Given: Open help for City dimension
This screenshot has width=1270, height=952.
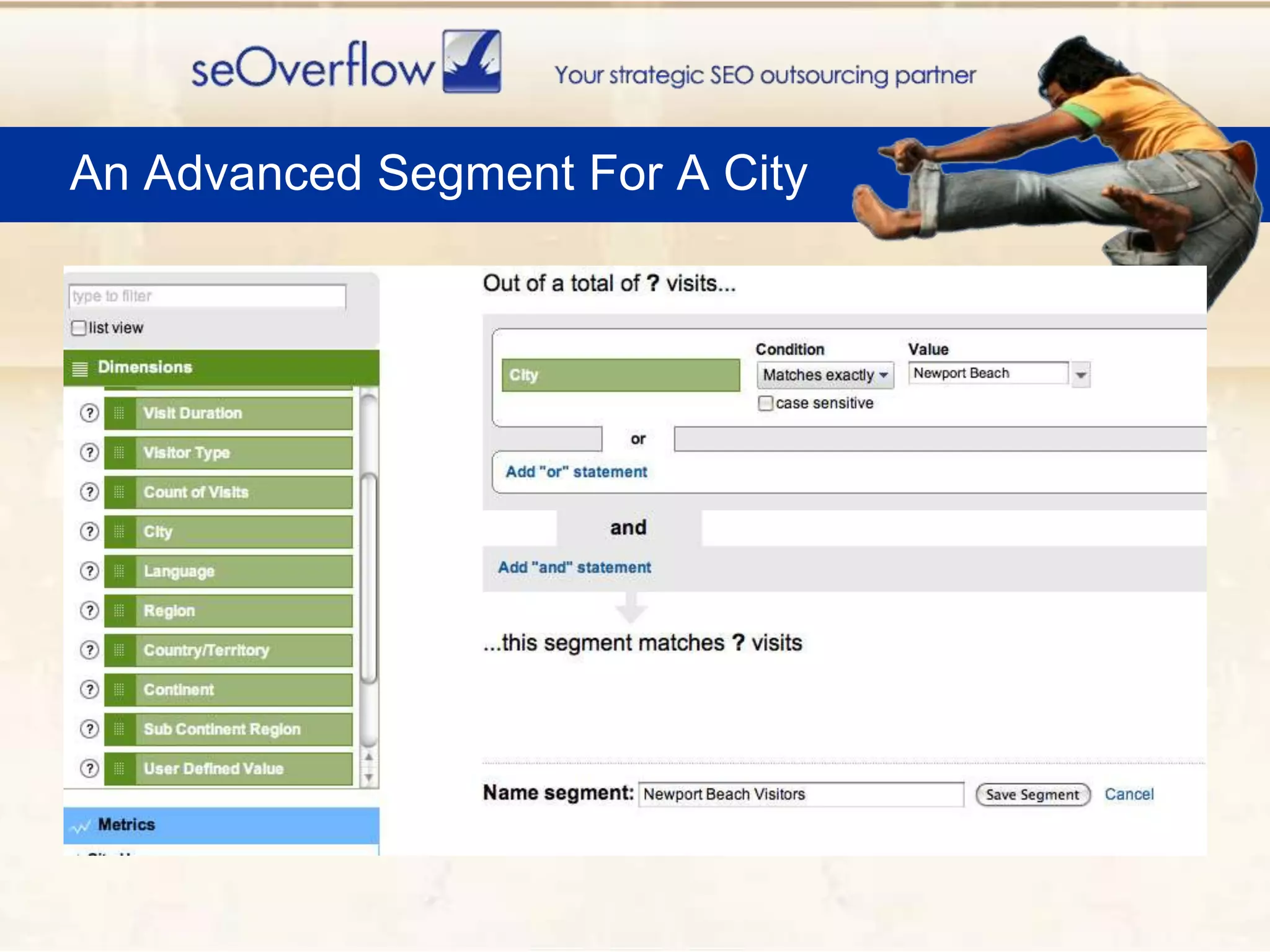Looking at the screenshot, I should 90,531.
